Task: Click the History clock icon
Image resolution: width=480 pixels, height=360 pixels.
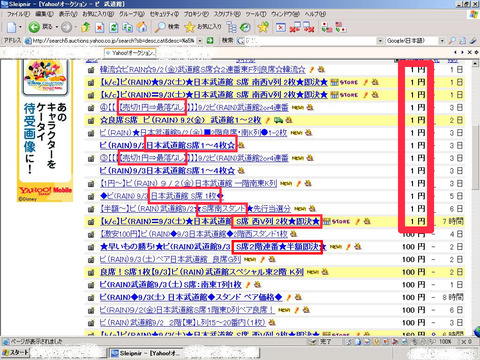Action: pos(245,27)
